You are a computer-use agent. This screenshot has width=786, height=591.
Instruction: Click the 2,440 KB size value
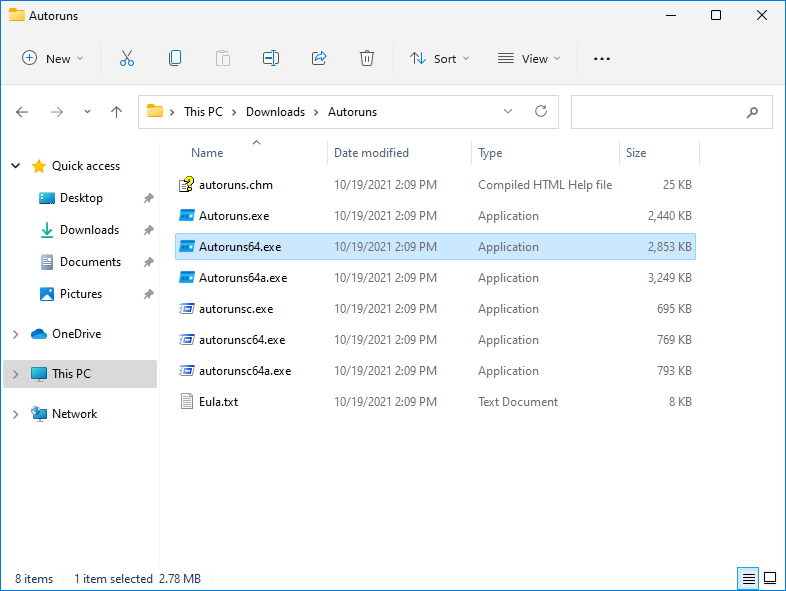click(670, 216)
